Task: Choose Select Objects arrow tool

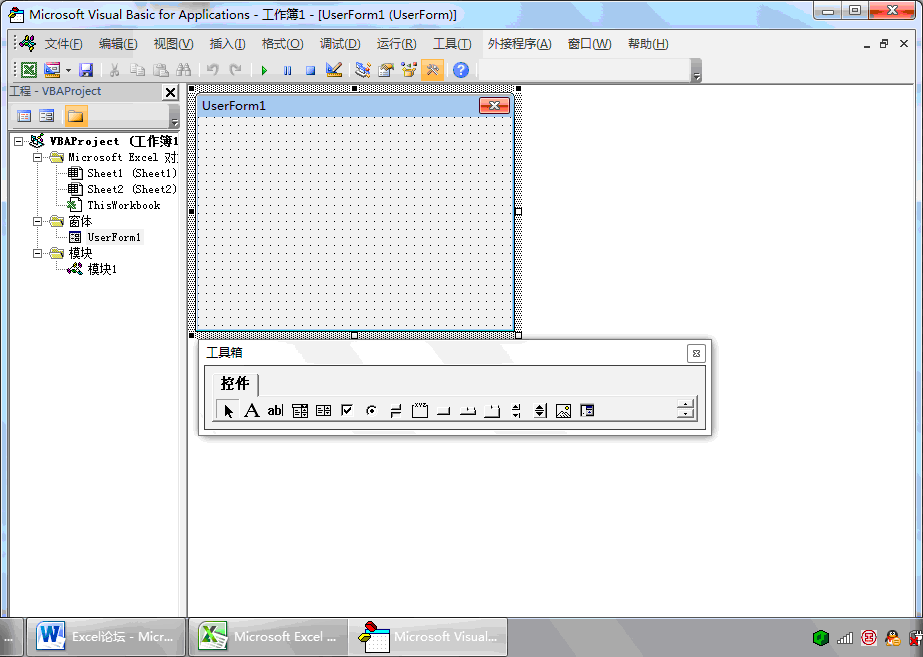Action: 228,410
